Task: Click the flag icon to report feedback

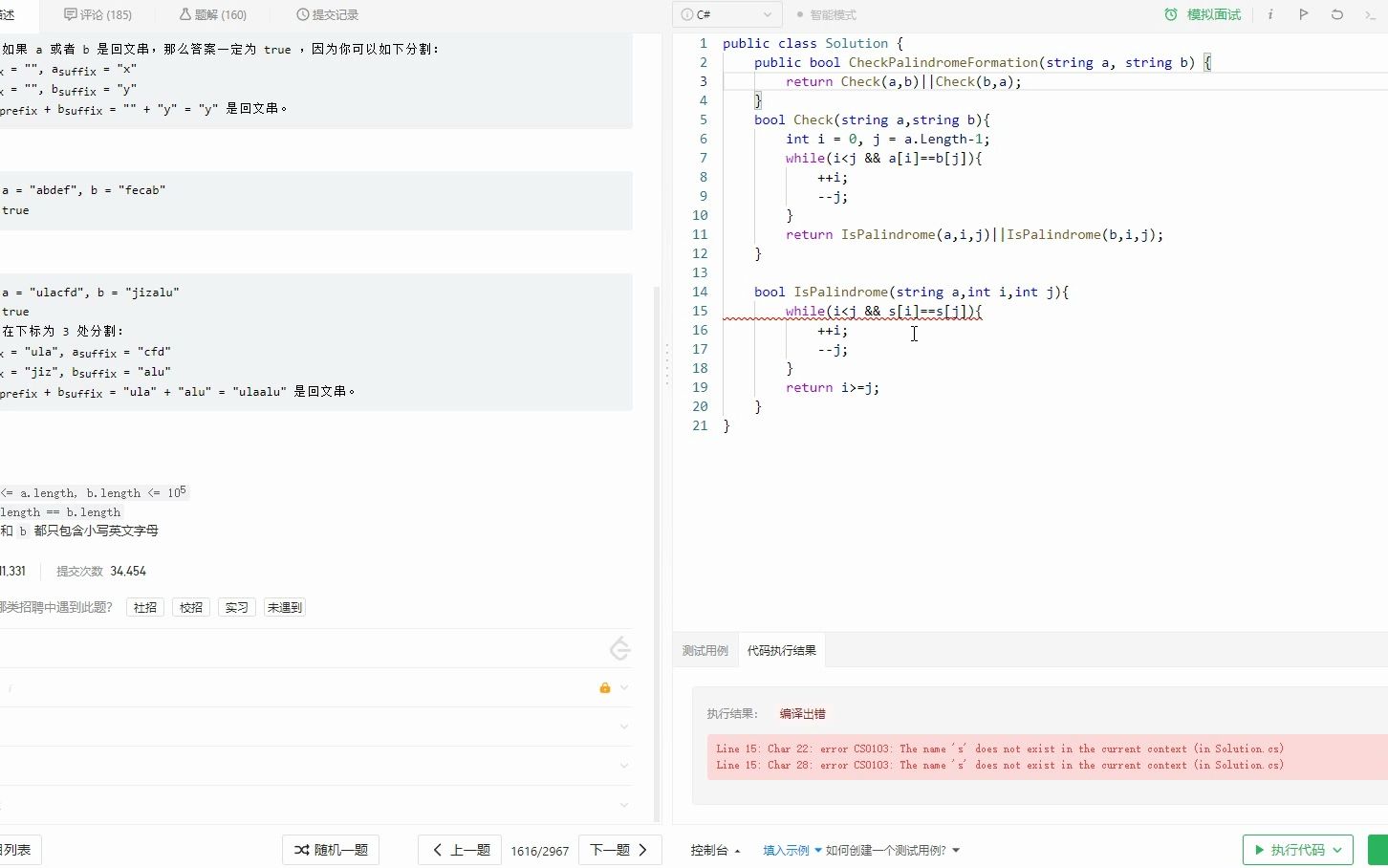Action: [1303, 14]
